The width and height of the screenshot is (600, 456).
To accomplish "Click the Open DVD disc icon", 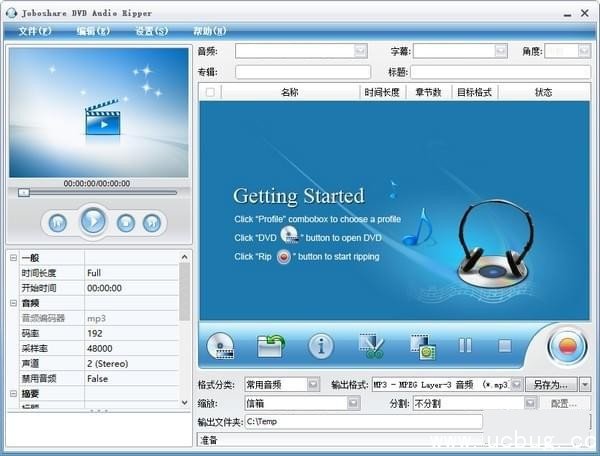I will click(220, 346).
